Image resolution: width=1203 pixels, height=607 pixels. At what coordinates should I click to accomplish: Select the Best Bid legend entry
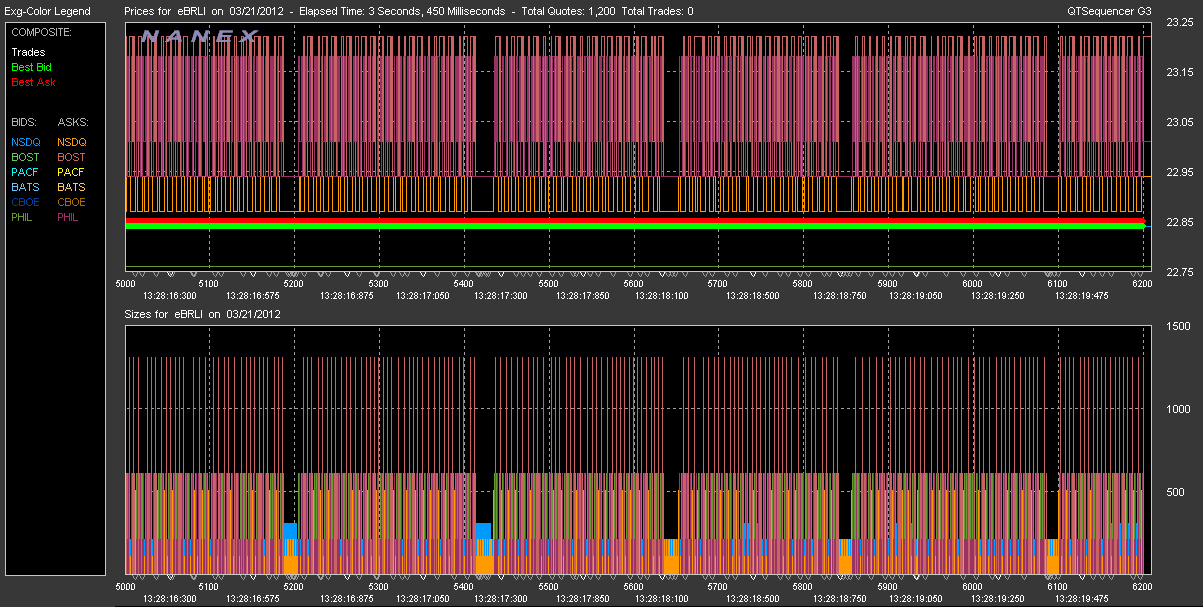click(32, 67)
